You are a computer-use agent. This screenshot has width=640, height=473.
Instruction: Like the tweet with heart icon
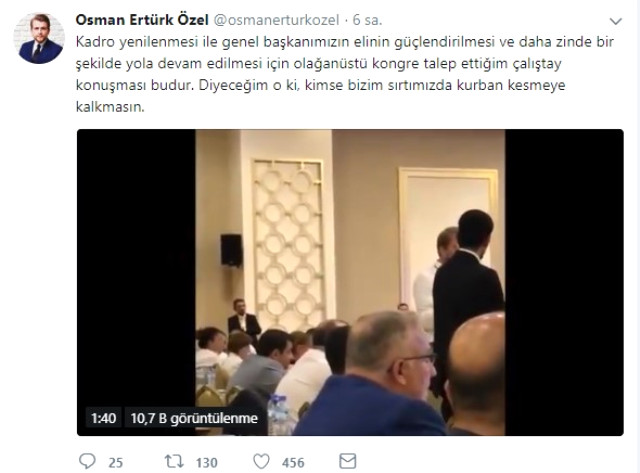point(261,462)
